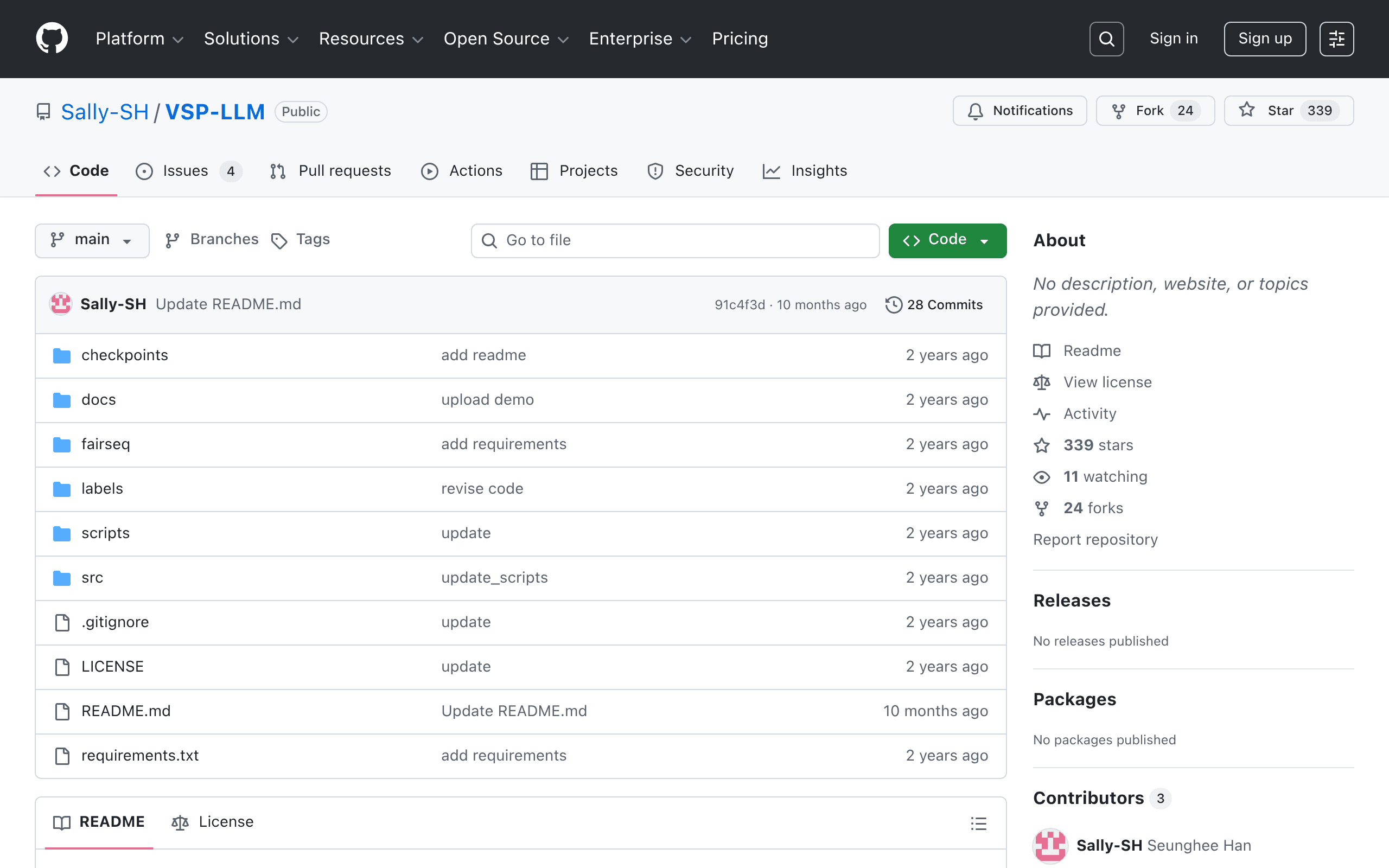
Task: Click the fairseq folder icon
Action: click(x=62, y=444)
